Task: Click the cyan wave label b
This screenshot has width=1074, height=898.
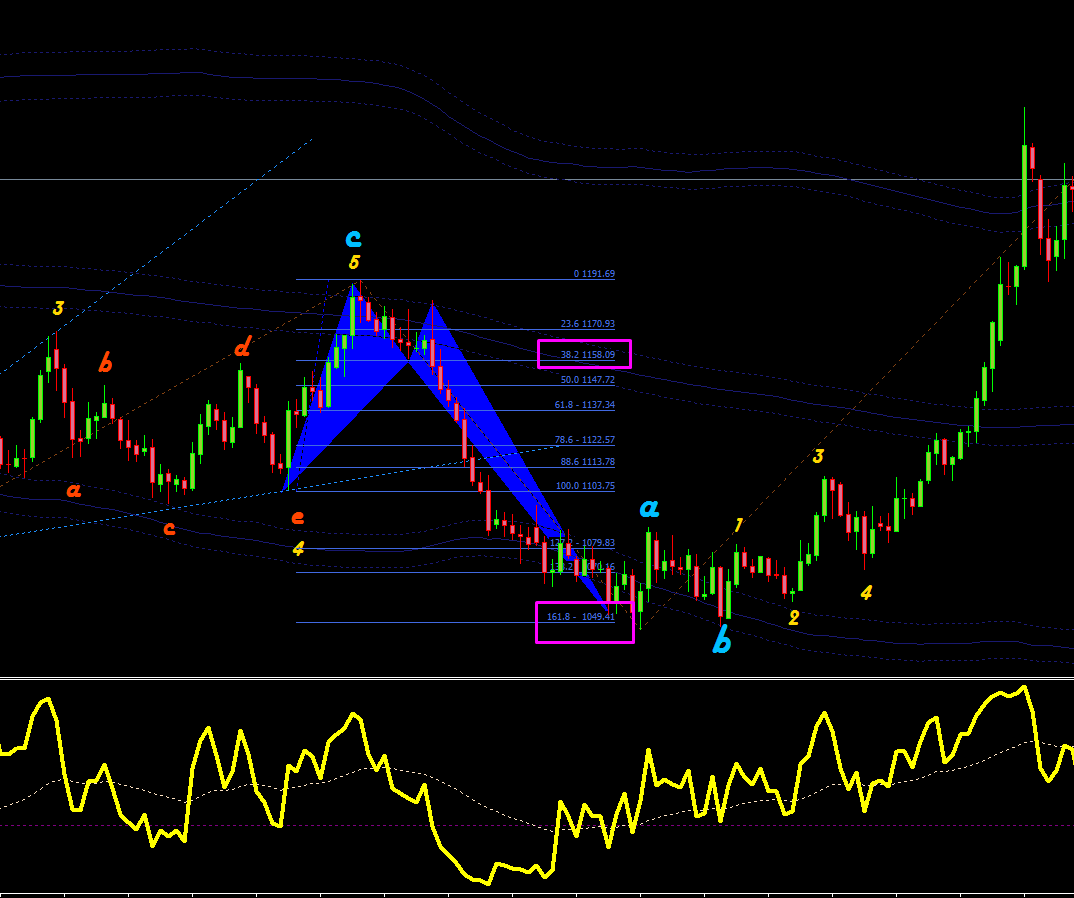Action: click(x=721, y=640)
